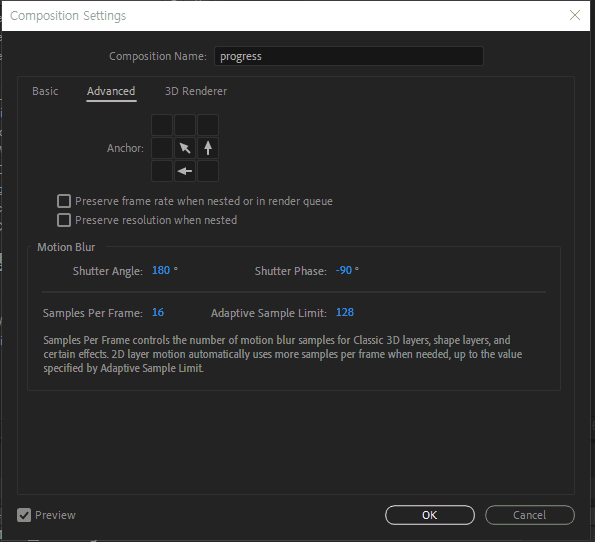The image size is (595, 542).
Task: Select the top-center anchor cell
Action: (185, 125)
